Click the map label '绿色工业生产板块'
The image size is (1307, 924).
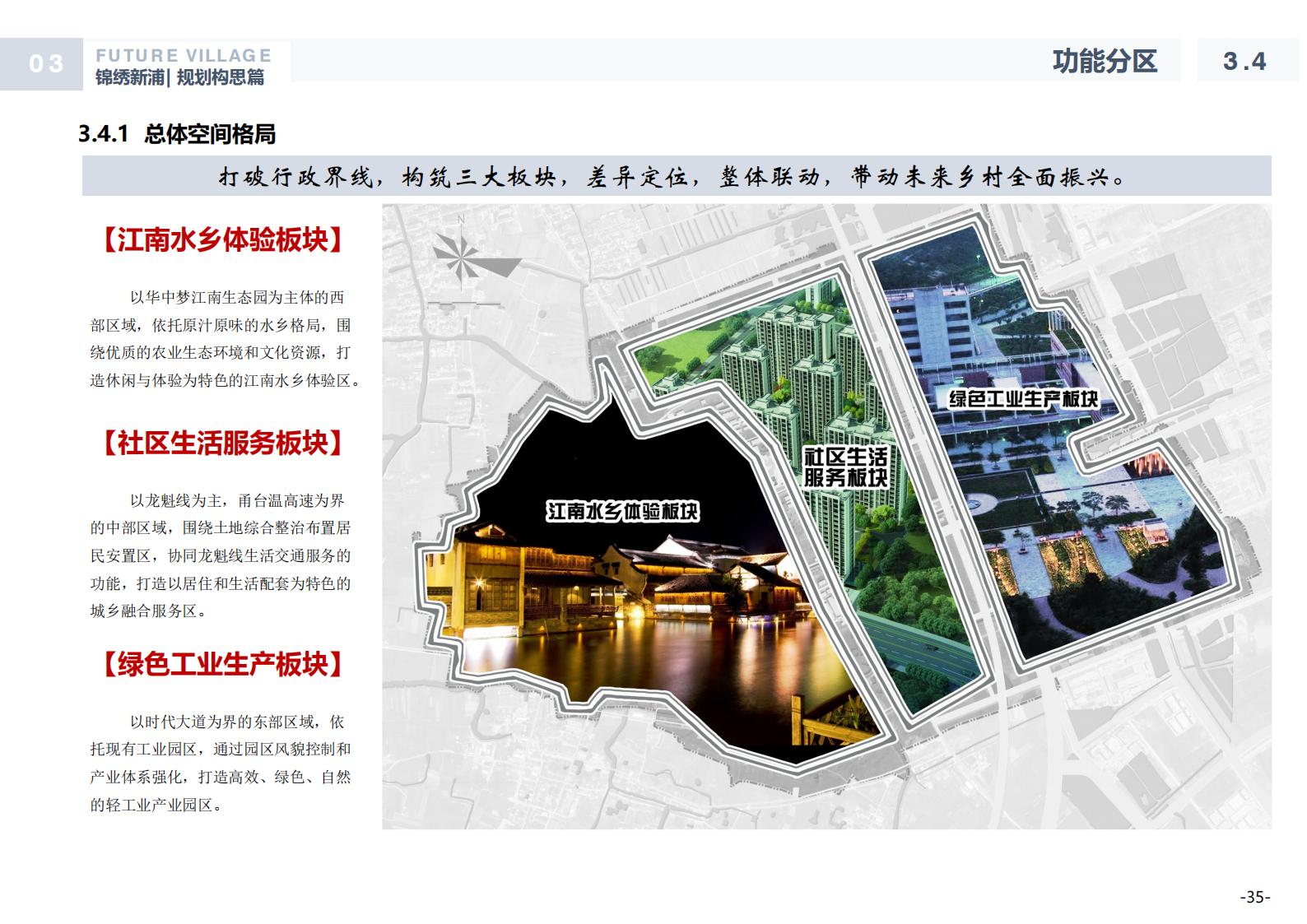1023,399
